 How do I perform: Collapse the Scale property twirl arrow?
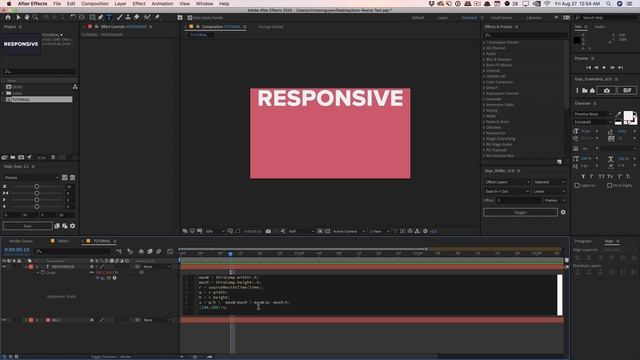[x=38, y=272]
